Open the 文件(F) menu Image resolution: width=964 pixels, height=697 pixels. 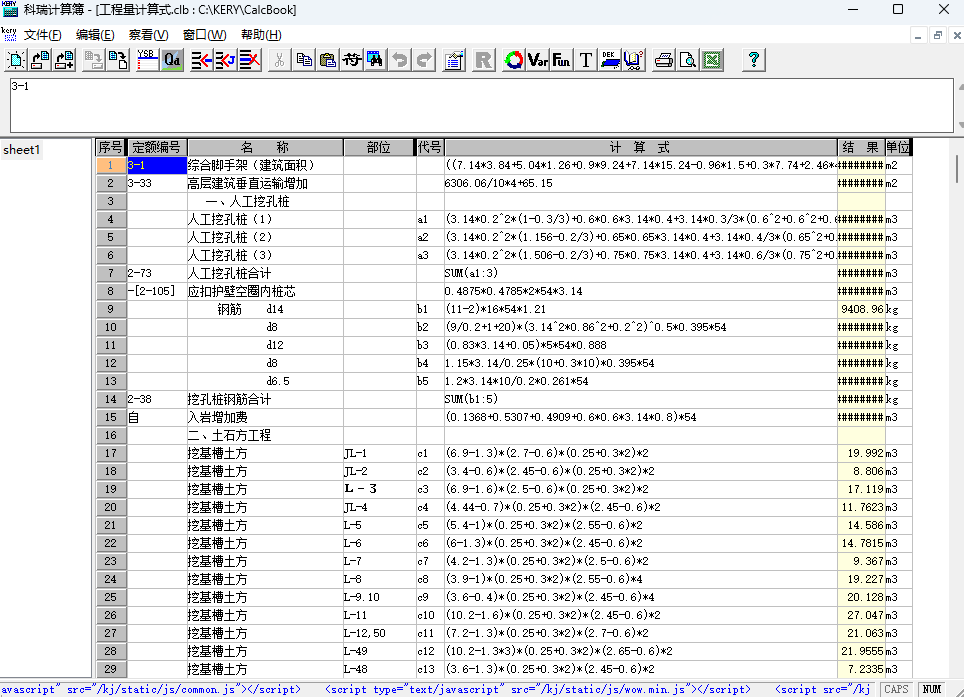42,35
